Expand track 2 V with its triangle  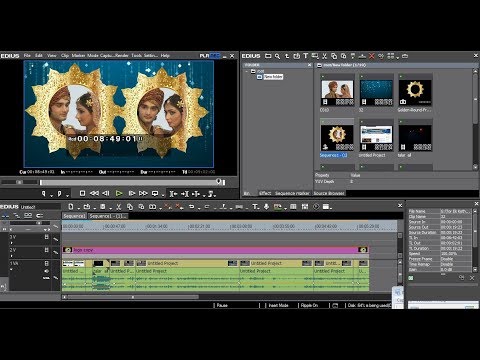click(x=11, y=256)
